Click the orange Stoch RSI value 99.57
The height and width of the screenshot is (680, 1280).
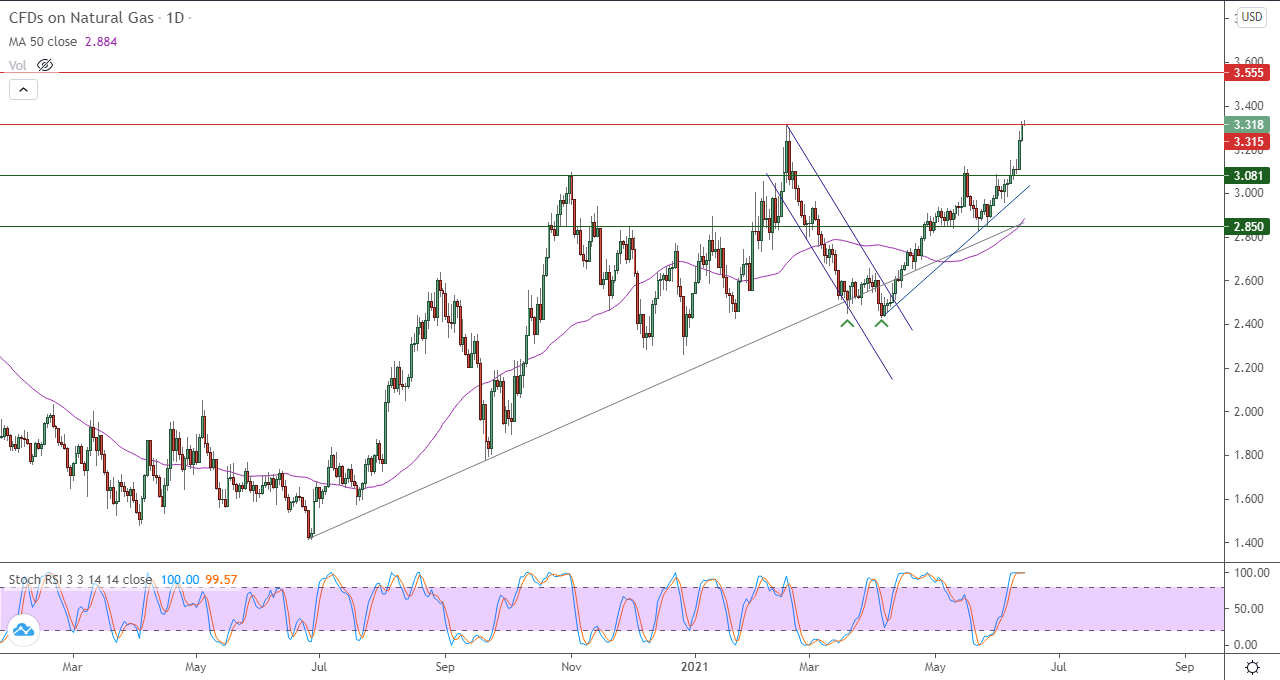click(x=219, y=579)
